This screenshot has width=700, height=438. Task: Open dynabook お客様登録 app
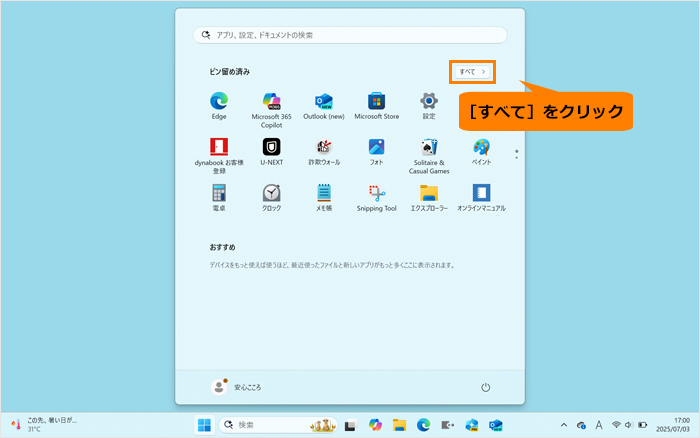click(x=219, y=156)
